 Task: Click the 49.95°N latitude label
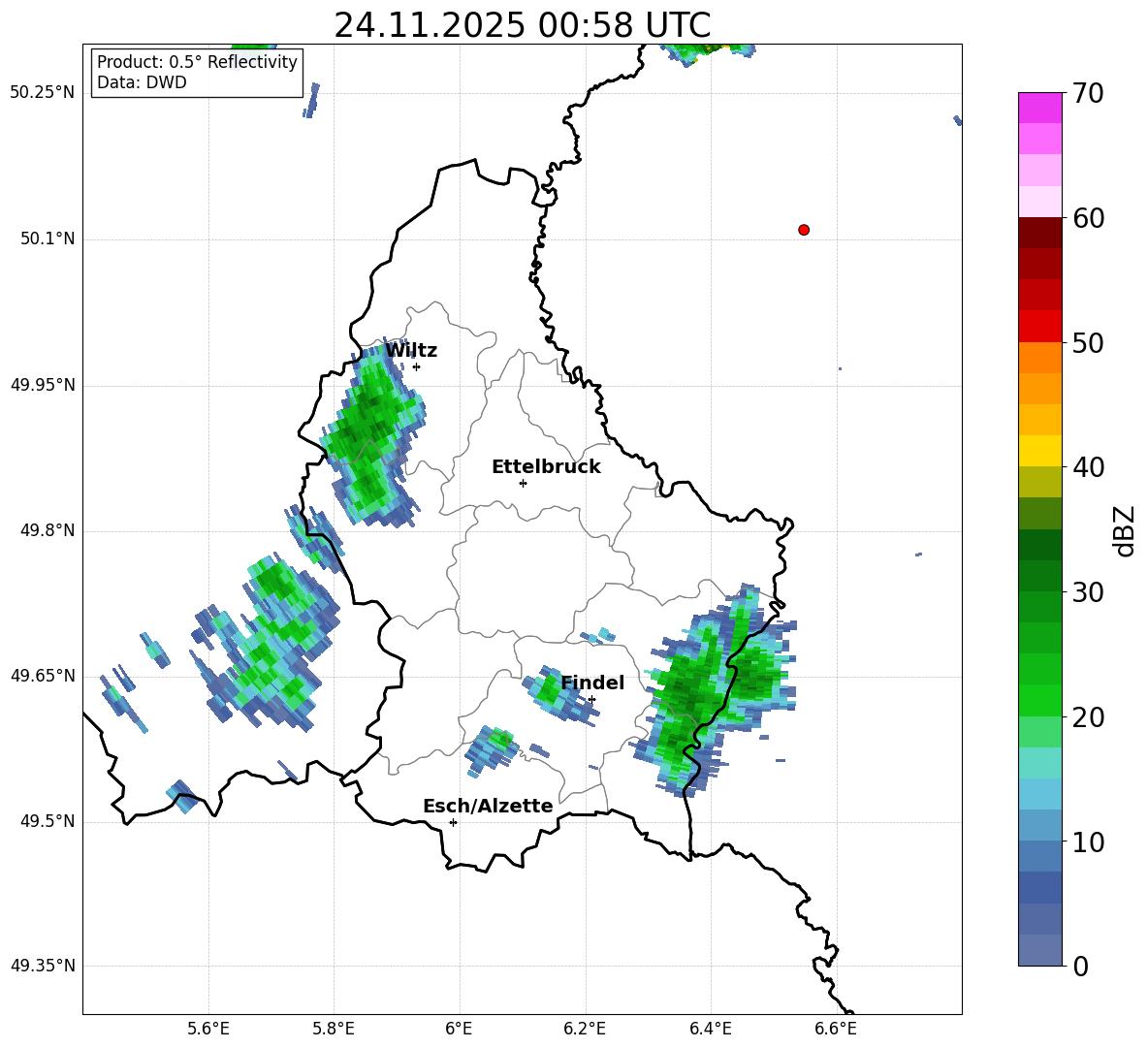point(43,384)
